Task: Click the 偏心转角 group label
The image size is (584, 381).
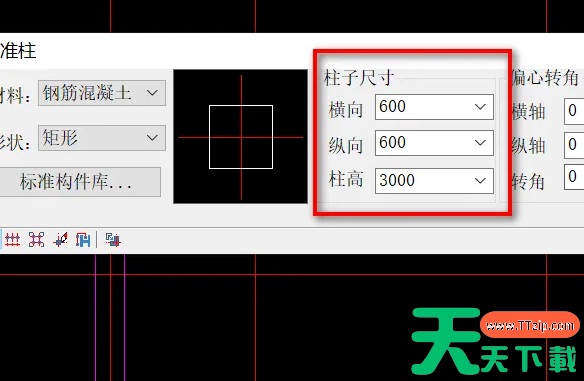Action: tap(545, 78)
